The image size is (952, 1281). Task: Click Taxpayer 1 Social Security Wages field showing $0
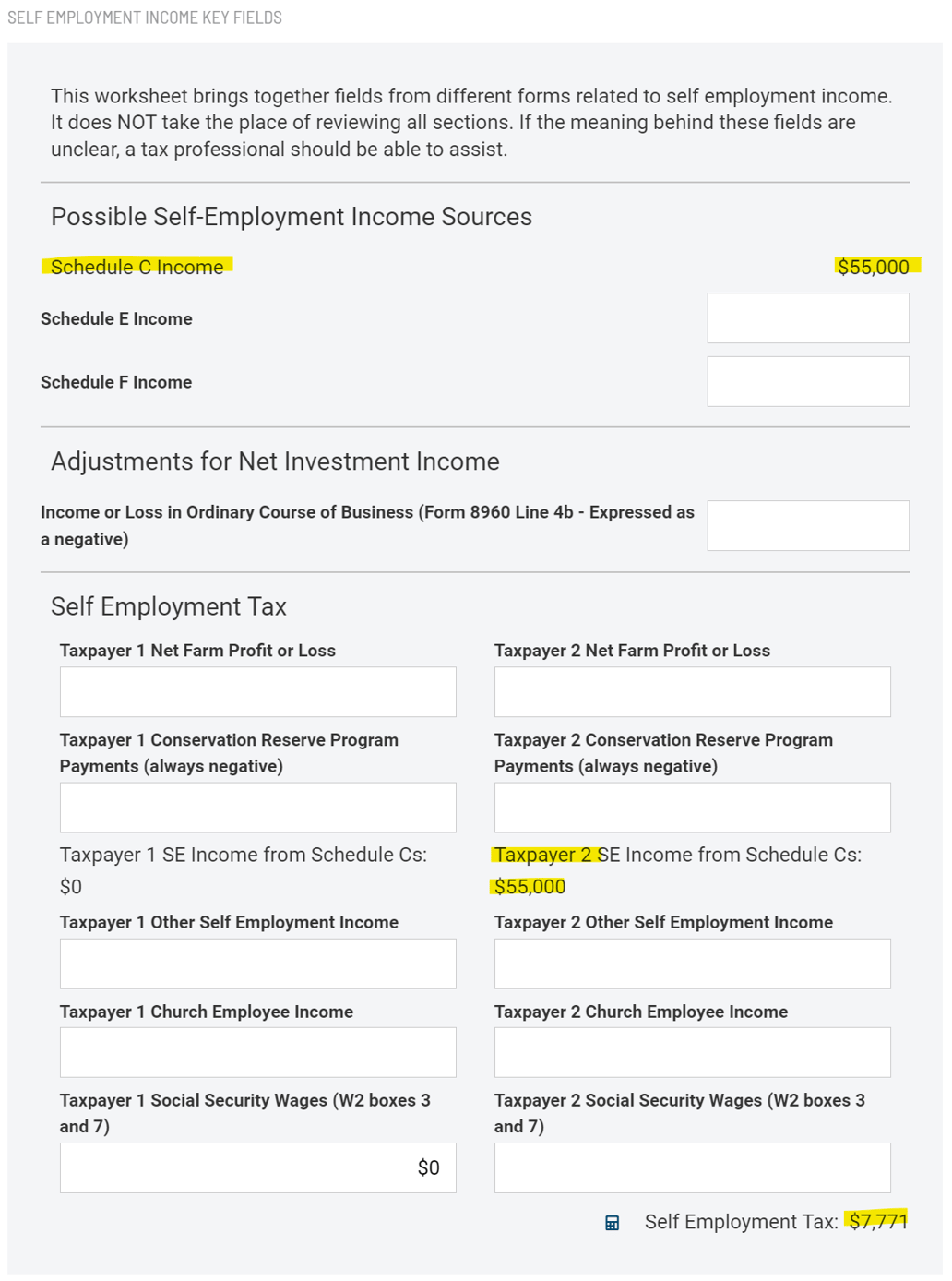(257, 1167)
